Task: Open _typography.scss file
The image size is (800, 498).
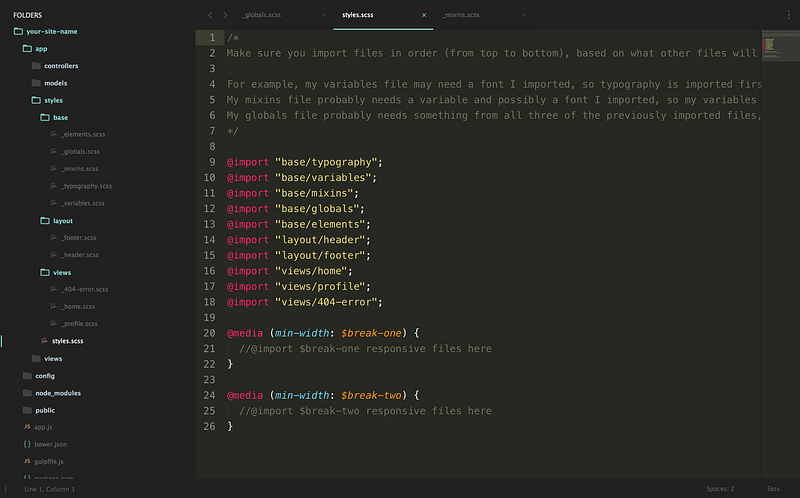Action: pos(86,186)
